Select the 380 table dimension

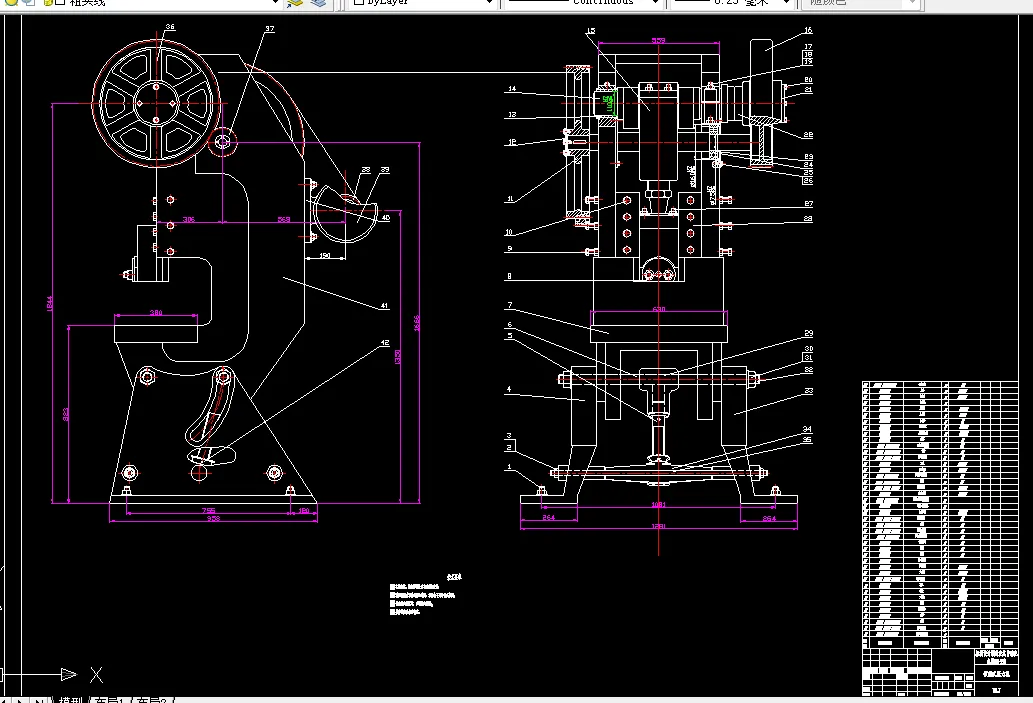click(x=156, y=312)
